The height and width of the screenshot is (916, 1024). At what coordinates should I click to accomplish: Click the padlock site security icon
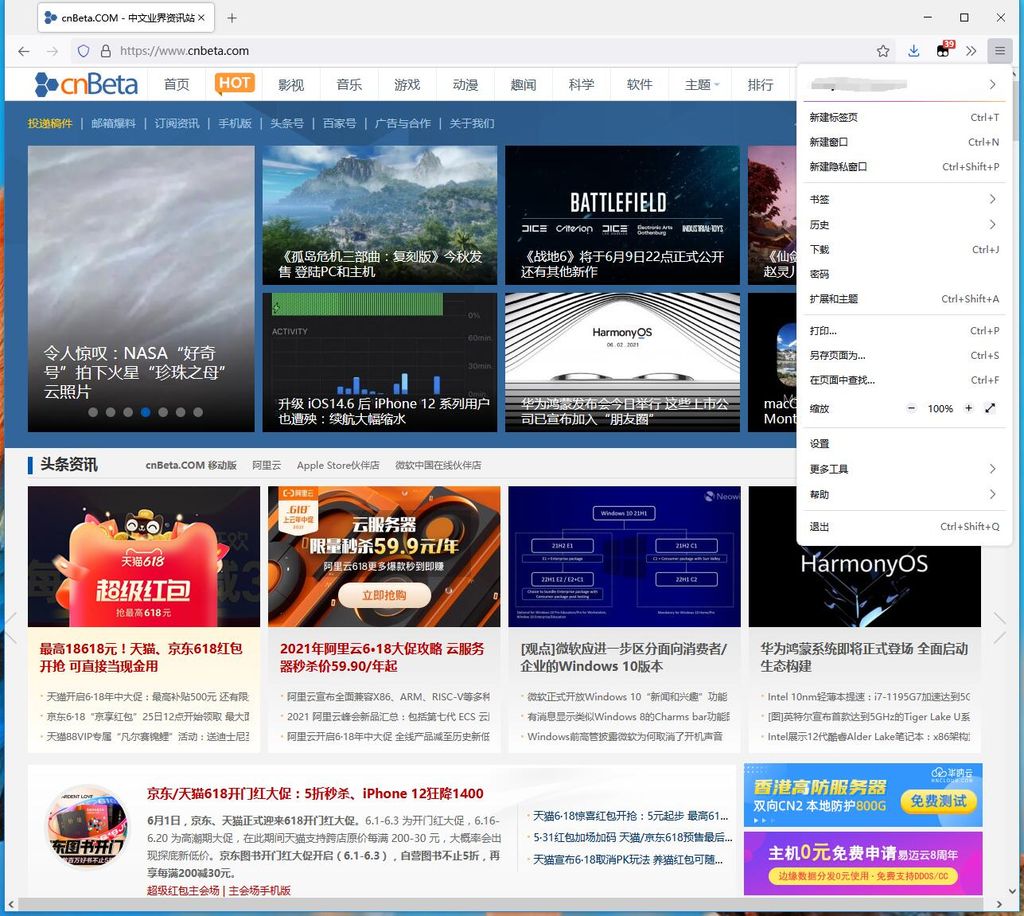(x=105, y=51)
